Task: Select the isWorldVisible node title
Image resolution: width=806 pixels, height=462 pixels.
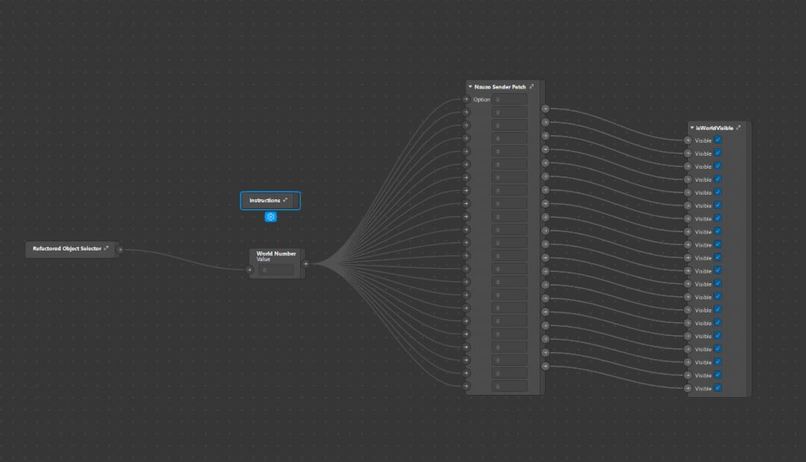Action: coord(715,128)
